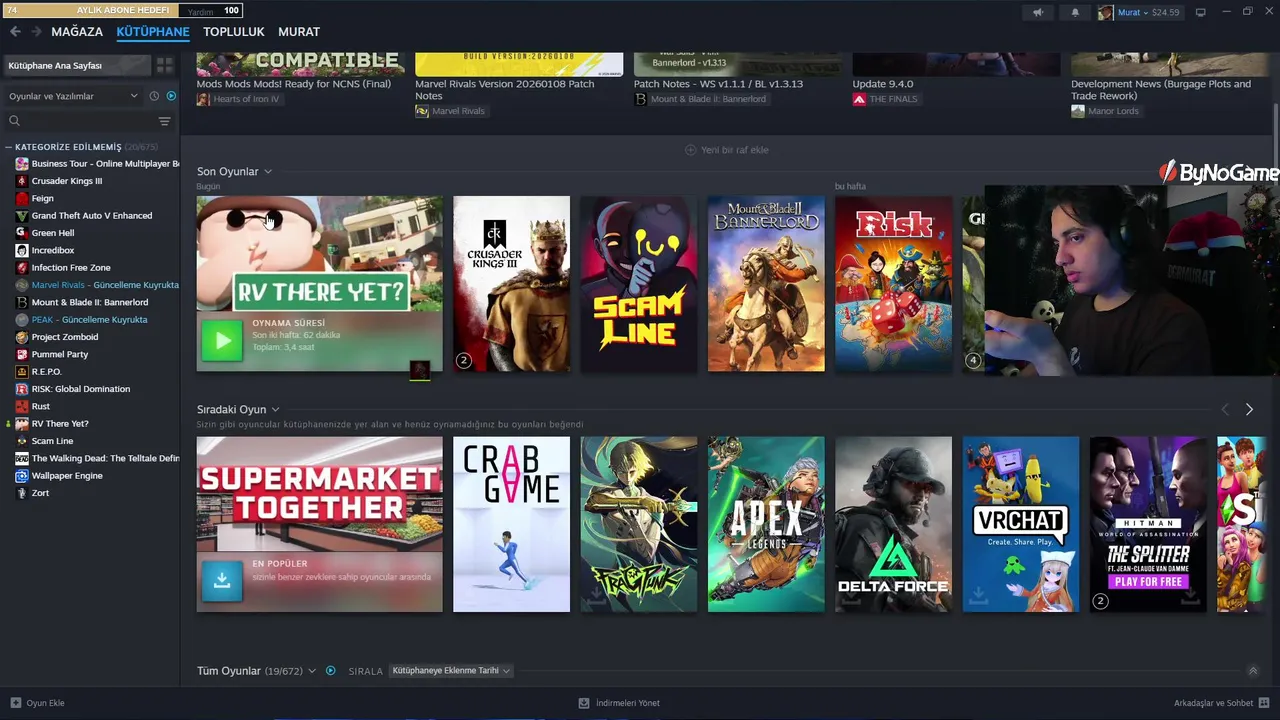Screen dimensions: 1280x720
Task: Open the announcements megaphone icon
Action: click(1038, 12)
